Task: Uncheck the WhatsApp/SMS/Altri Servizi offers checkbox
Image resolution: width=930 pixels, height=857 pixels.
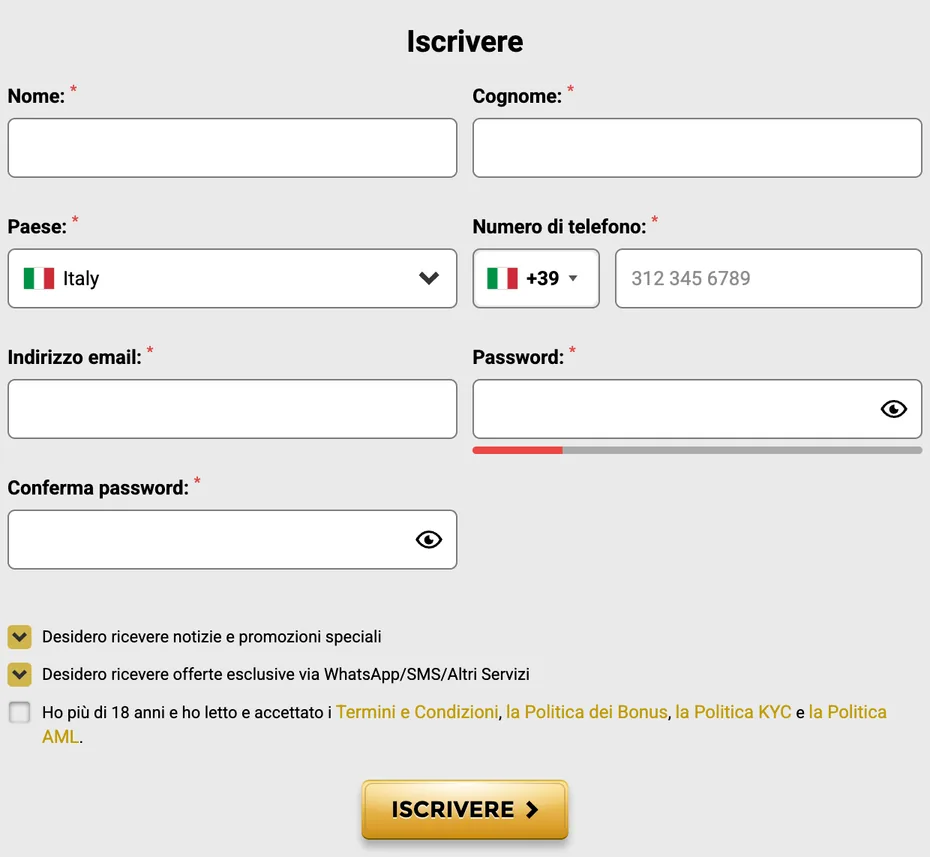Action: [x=20, y=674]
